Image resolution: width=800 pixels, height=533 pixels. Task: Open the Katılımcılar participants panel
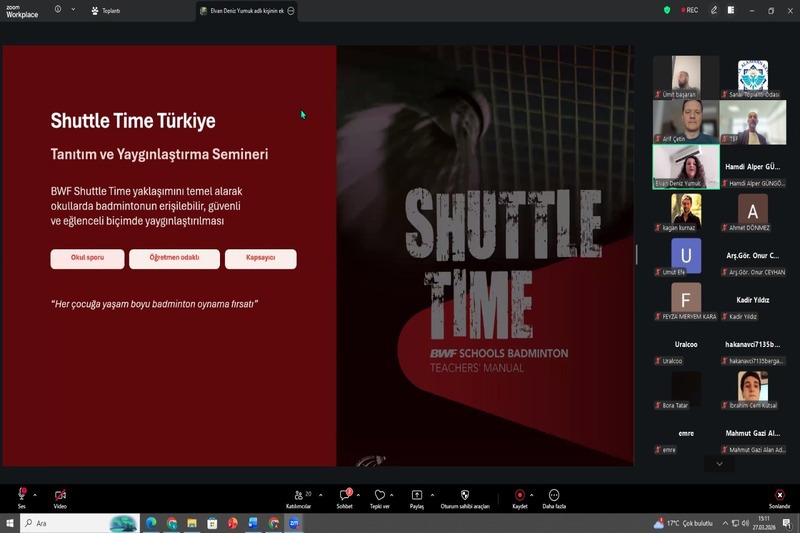point(299,496)
